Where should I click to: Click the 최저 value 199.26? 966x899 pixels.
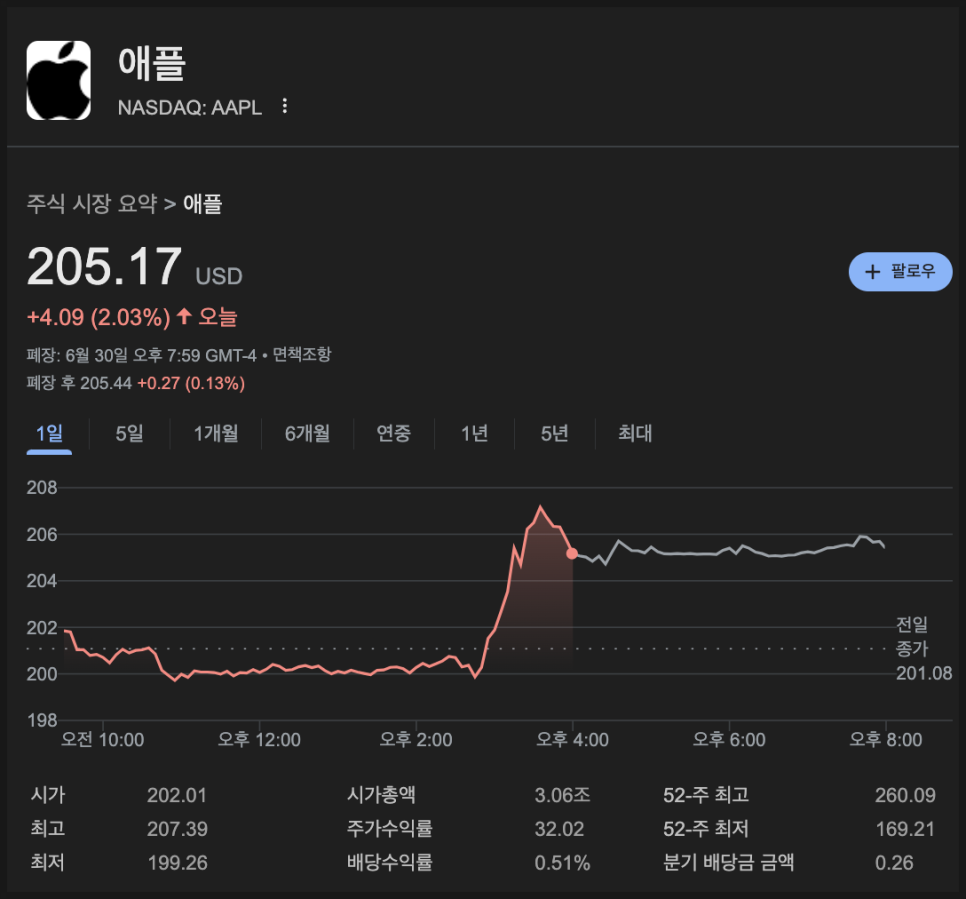click(177, 863)
